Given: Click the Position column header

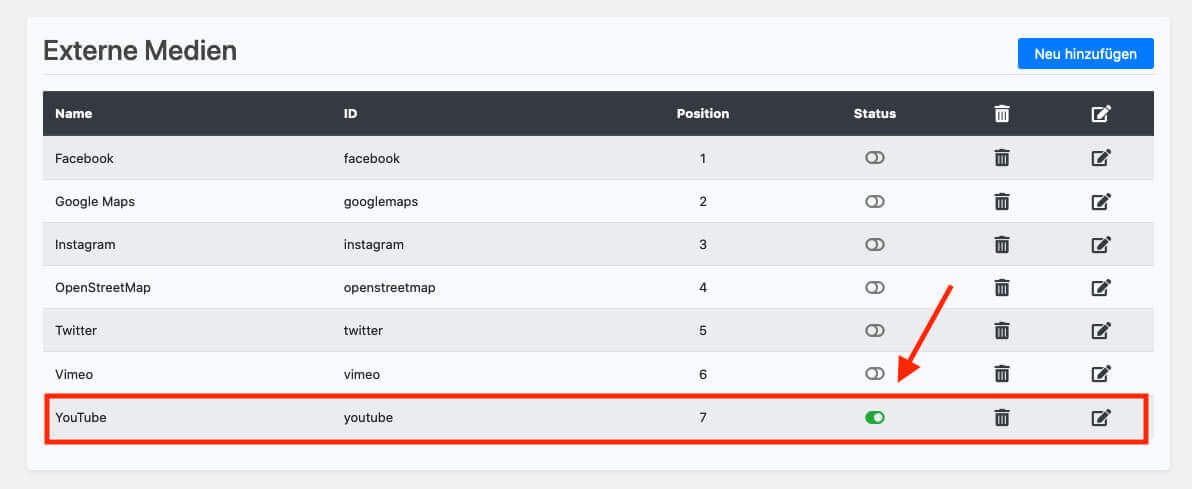Looking at the screenshot, I should click(703, 113).
